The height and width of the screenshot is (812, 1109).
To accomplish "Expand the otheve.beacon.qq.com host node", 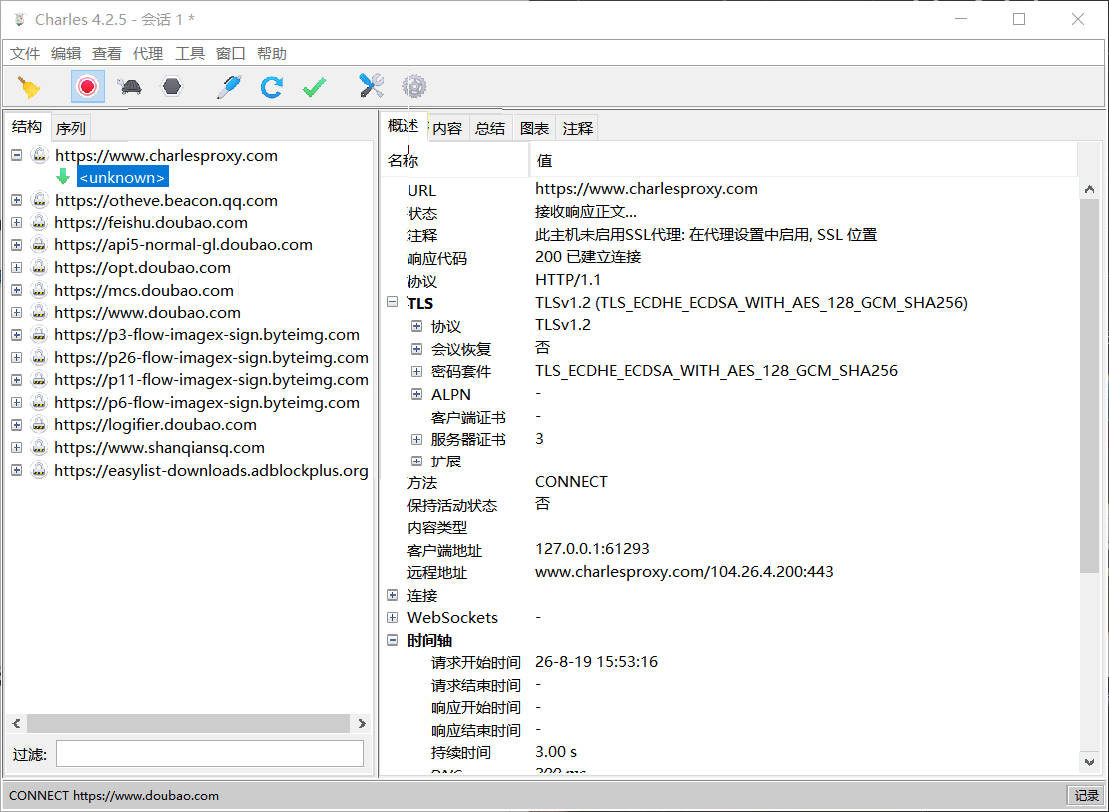I will pyautogui.click(x=16, y=200).
